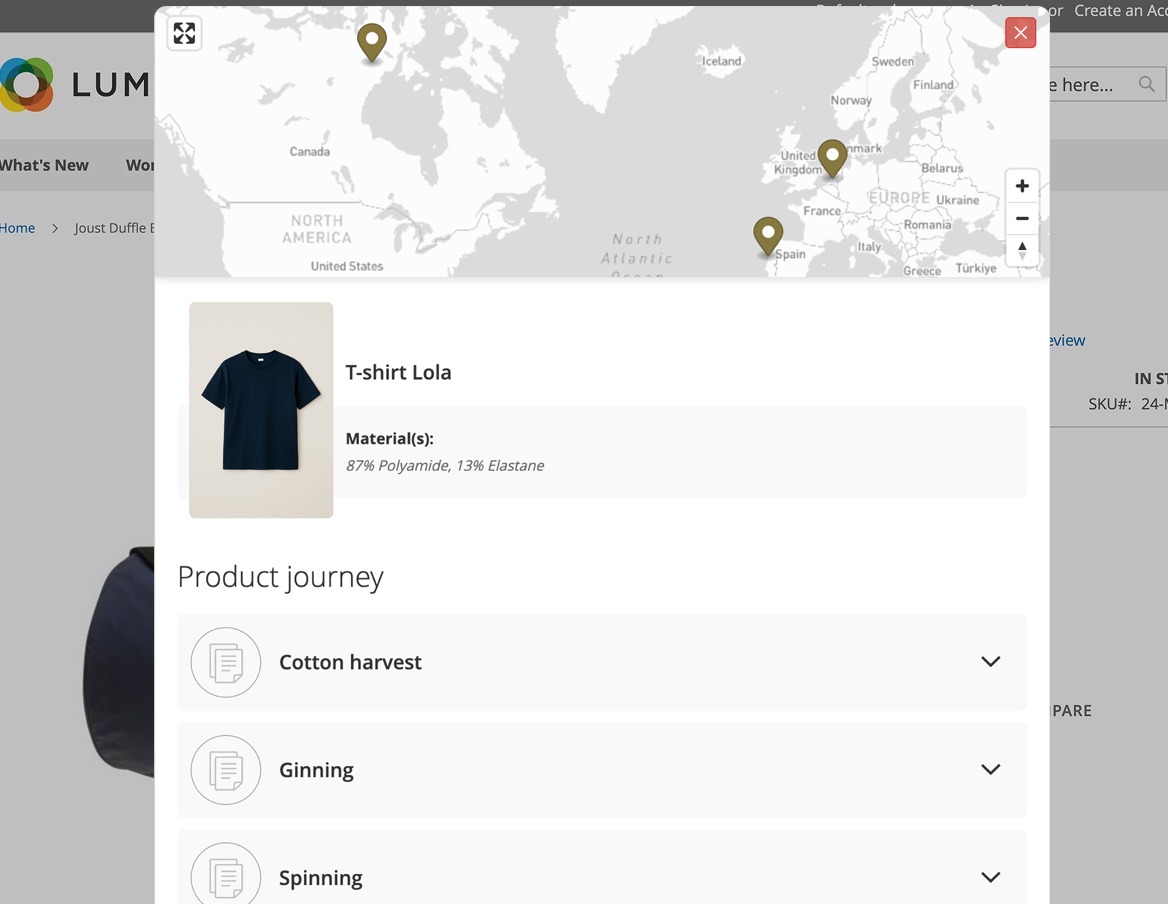Viewport: 1168px width, 904px height.
Task: Click the Ginning document icon
Action: 226,770
